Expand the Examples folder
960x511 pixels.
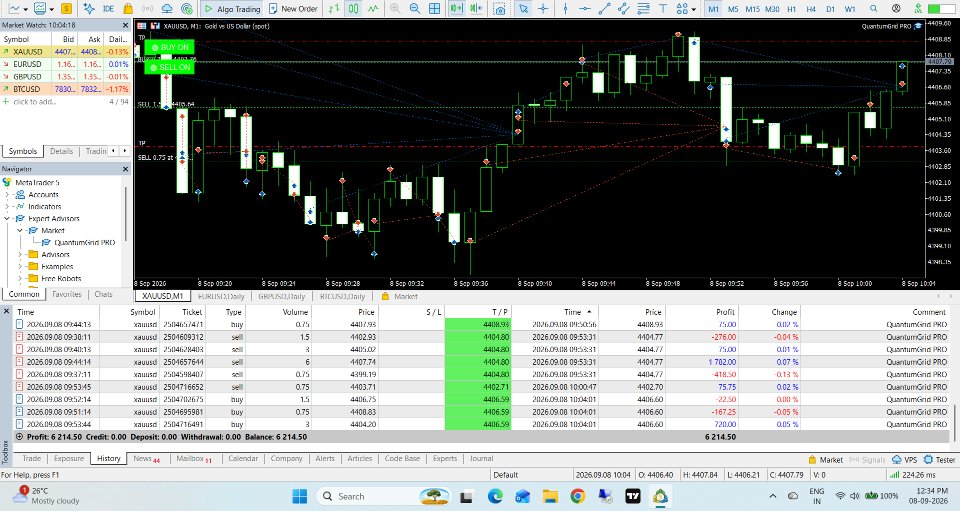(x=20, y=266)
